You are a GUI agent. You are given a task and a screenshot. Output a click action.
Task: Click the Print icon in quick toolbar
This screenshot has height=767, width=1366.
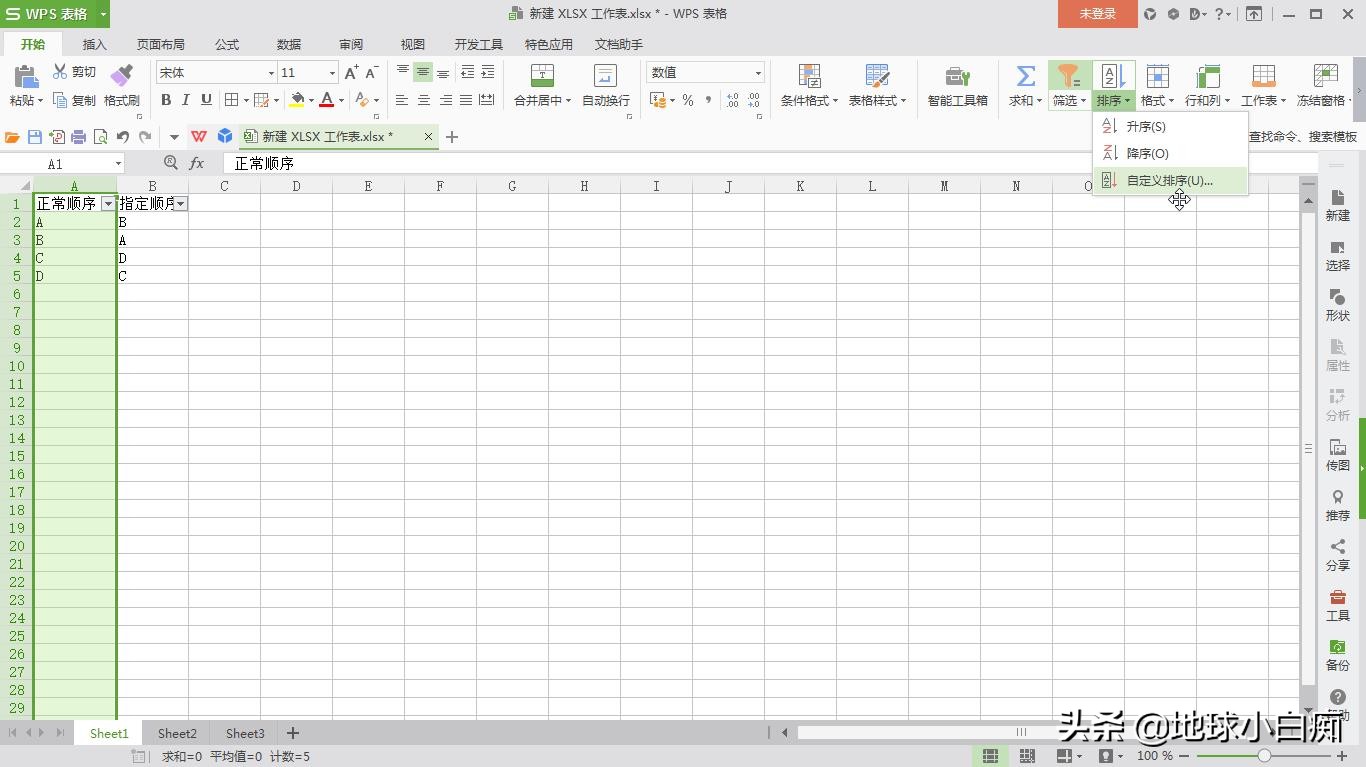pyautogui.click(x=79, y=137)
